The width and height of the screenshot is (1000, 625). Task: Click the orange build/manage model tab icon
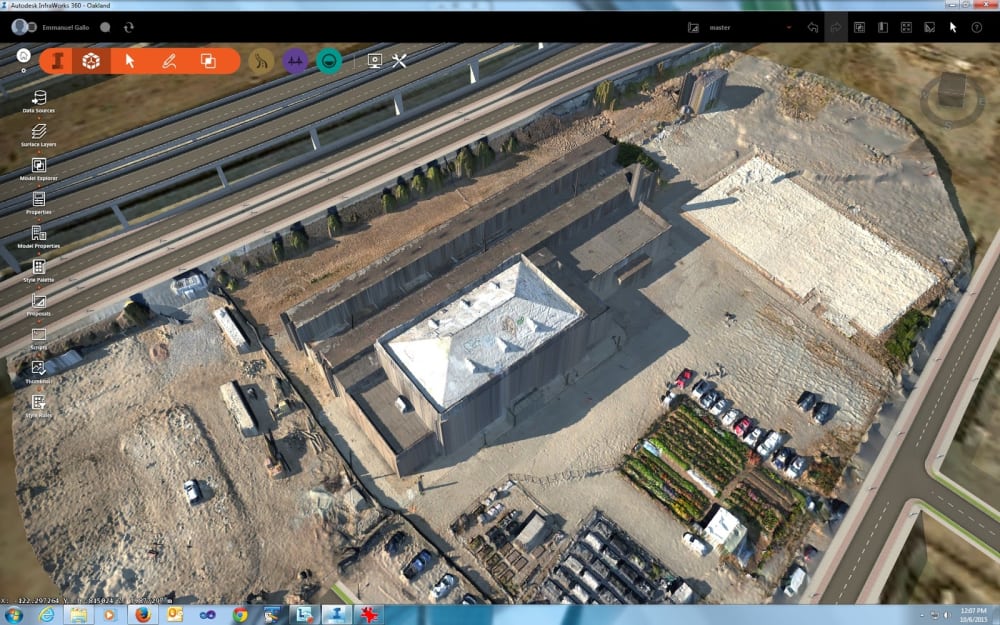[x=58, y=61]
